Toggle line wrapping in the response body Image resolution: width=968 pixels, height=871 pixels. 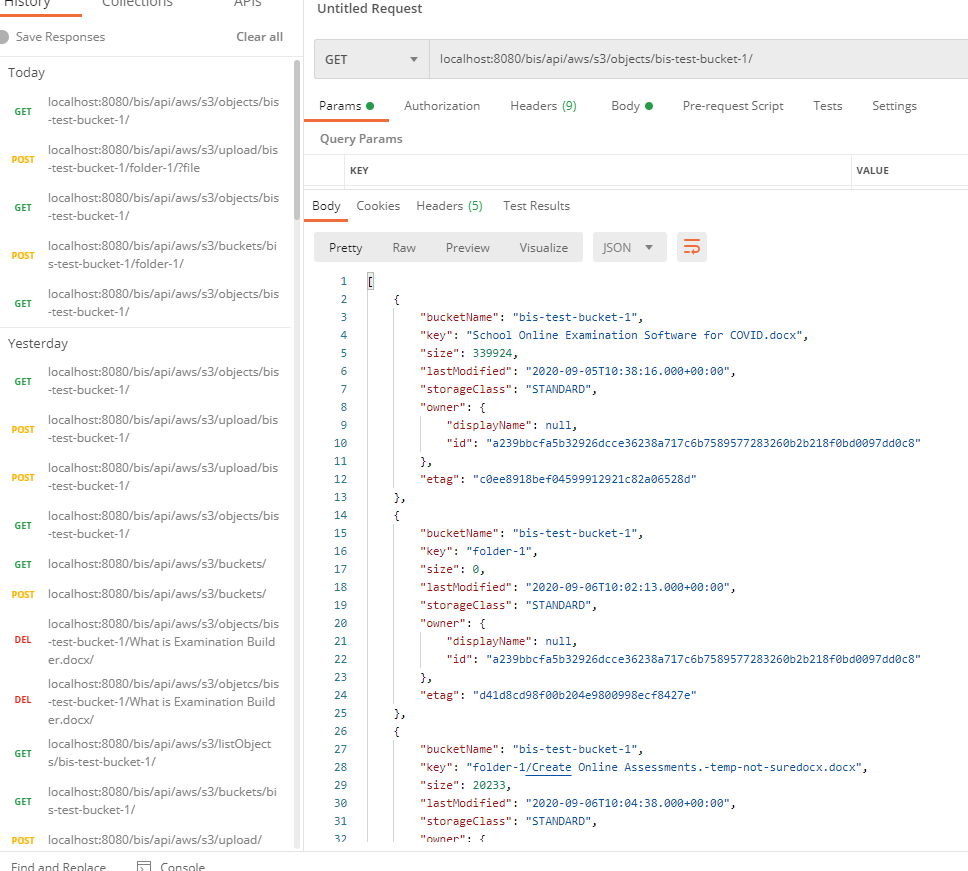coord(691,247)
